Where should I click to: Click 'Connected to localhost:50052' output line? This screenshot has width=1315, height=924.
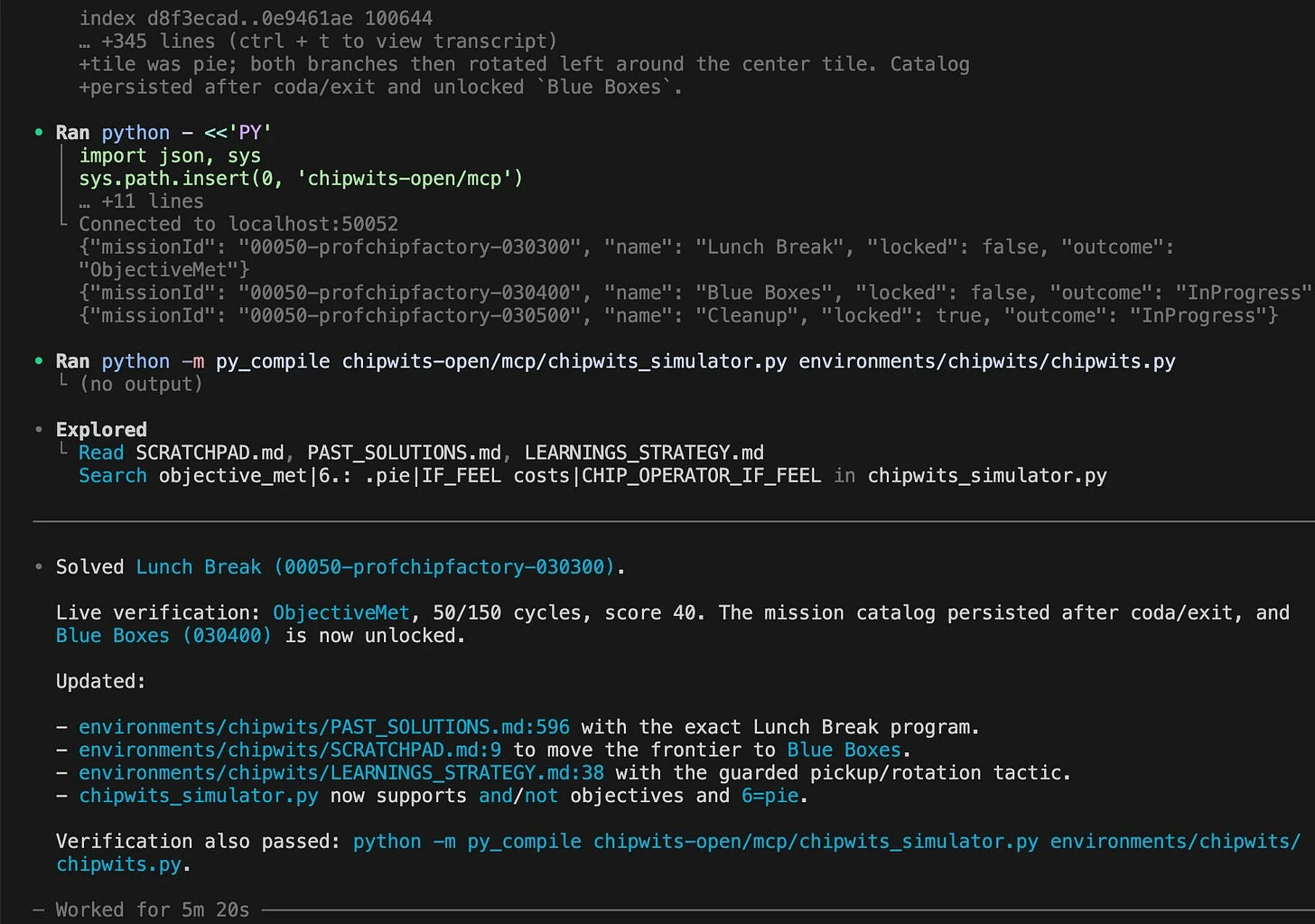238,224
